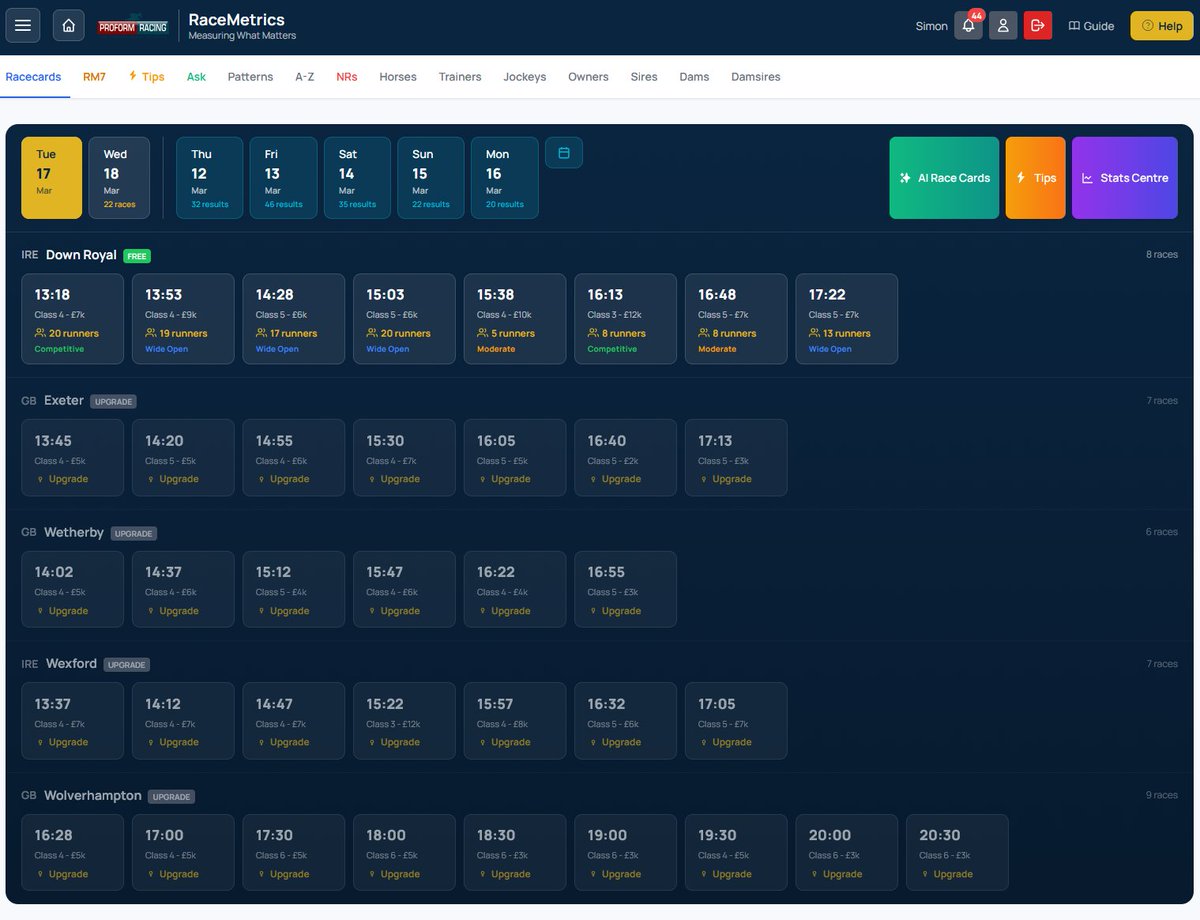Screen dimensions: 1200x920
Task: Open the A-Z tab
Action: pyautogui.click(x=305, y=77)
